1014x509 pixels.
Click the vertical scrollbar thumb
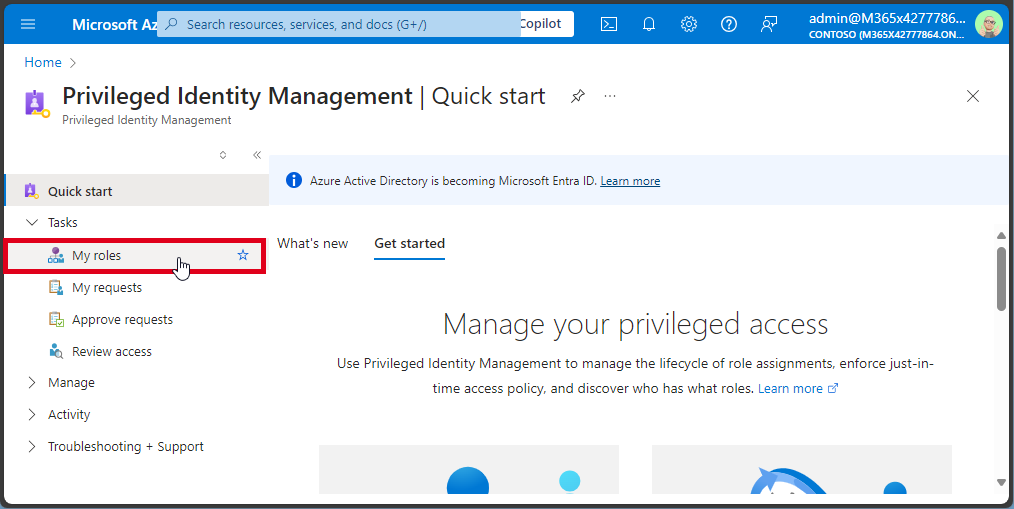click(x=1001, y=279)
